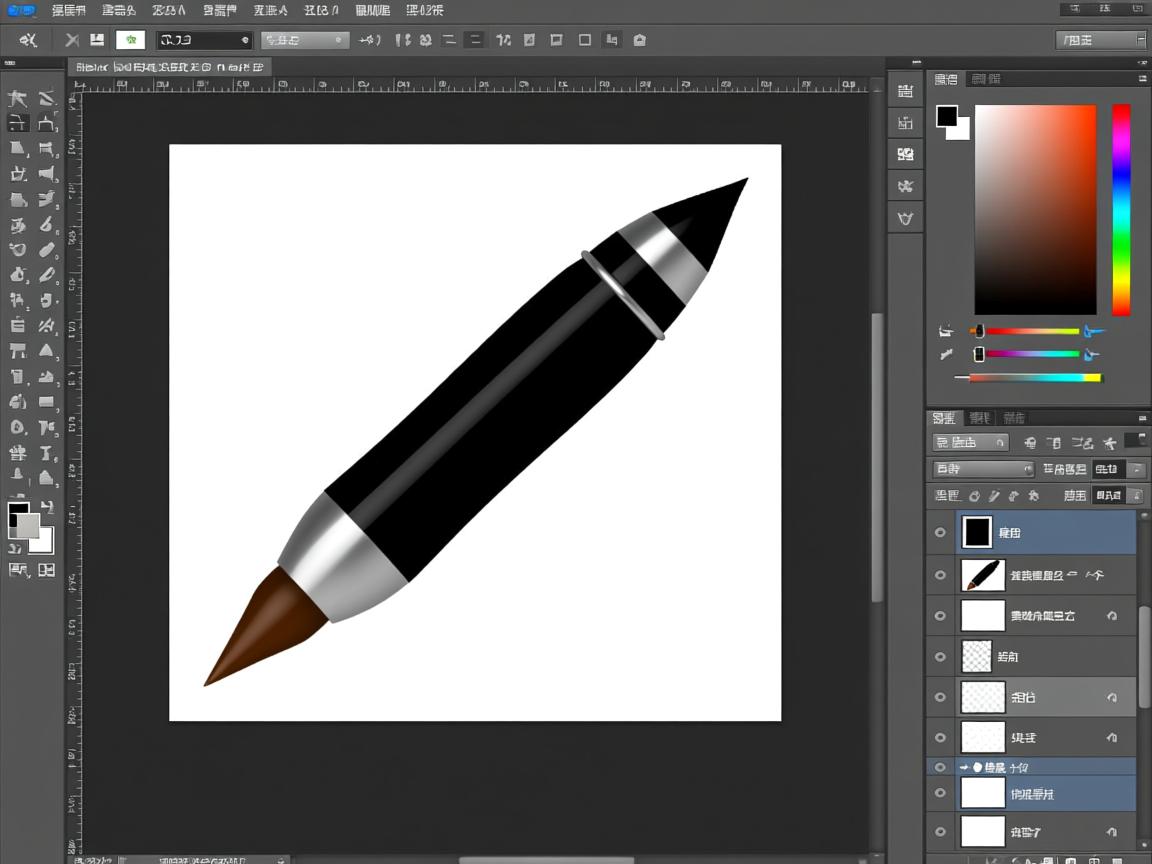
Task: Open the blend mode dropdown in Layers panel
Action: point(983,469)
